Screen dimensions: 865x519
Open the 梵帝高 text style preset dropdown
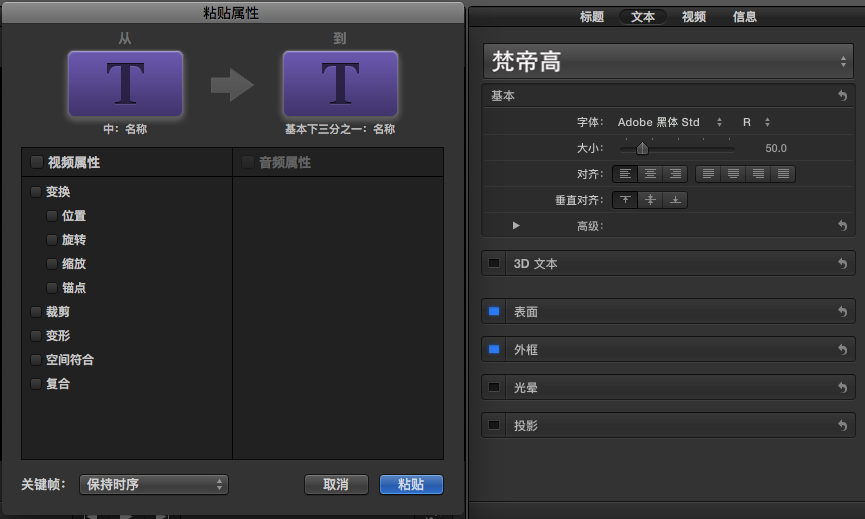669,61
